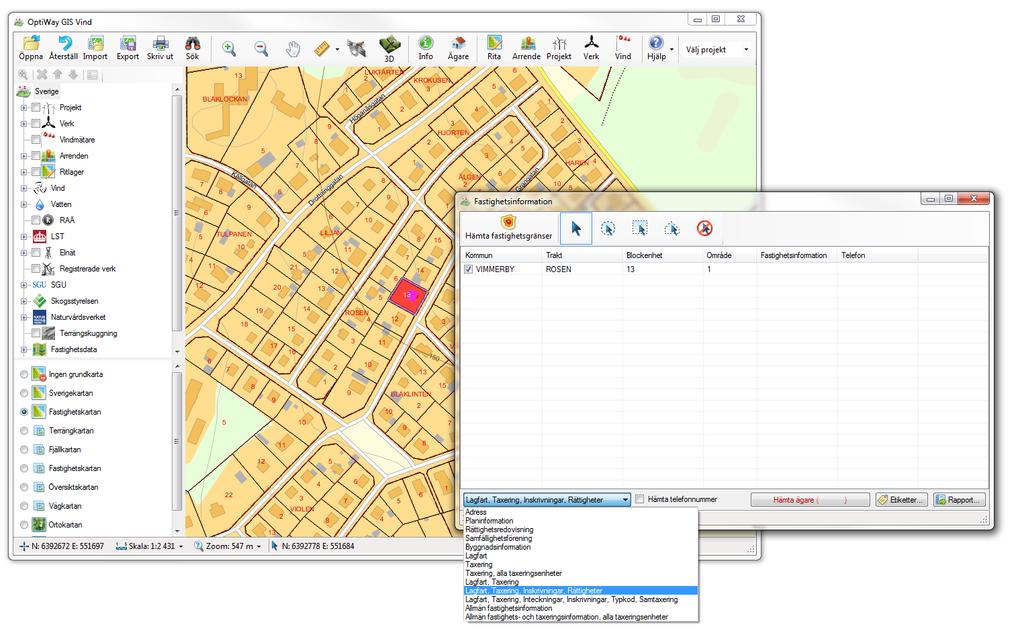Select the pan hand tool
1024x635 pixels.
(x=293, y=48)
